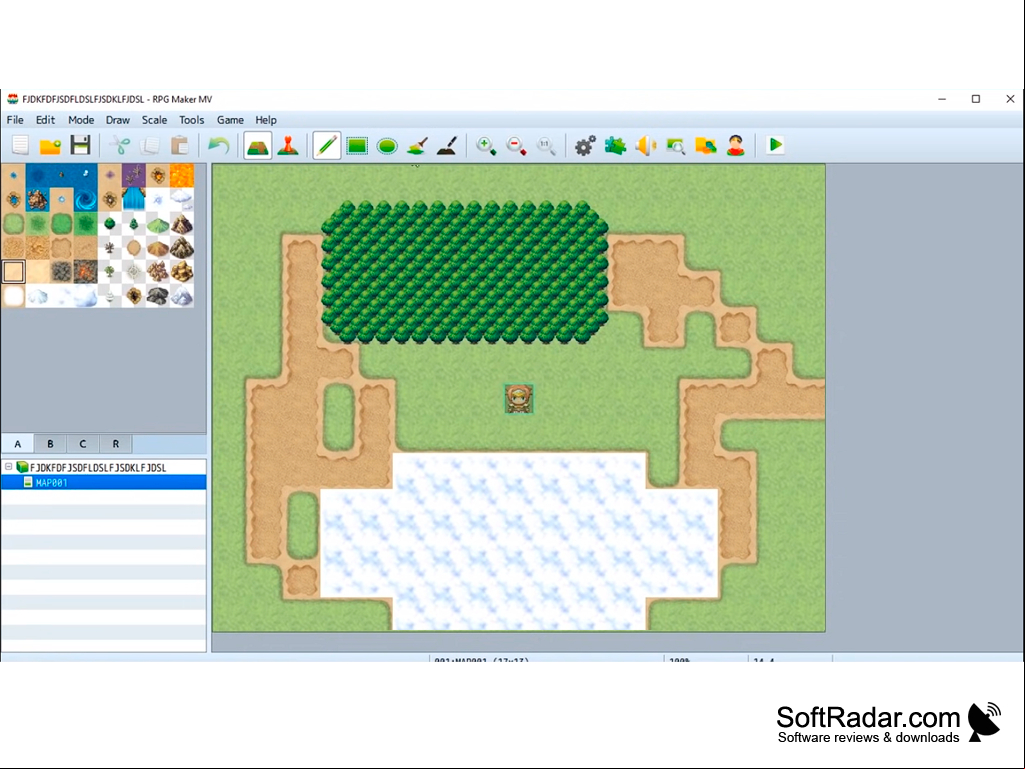The image size is (1025, 769).
Task: Open the Draw menu
Action: [118, 120]
